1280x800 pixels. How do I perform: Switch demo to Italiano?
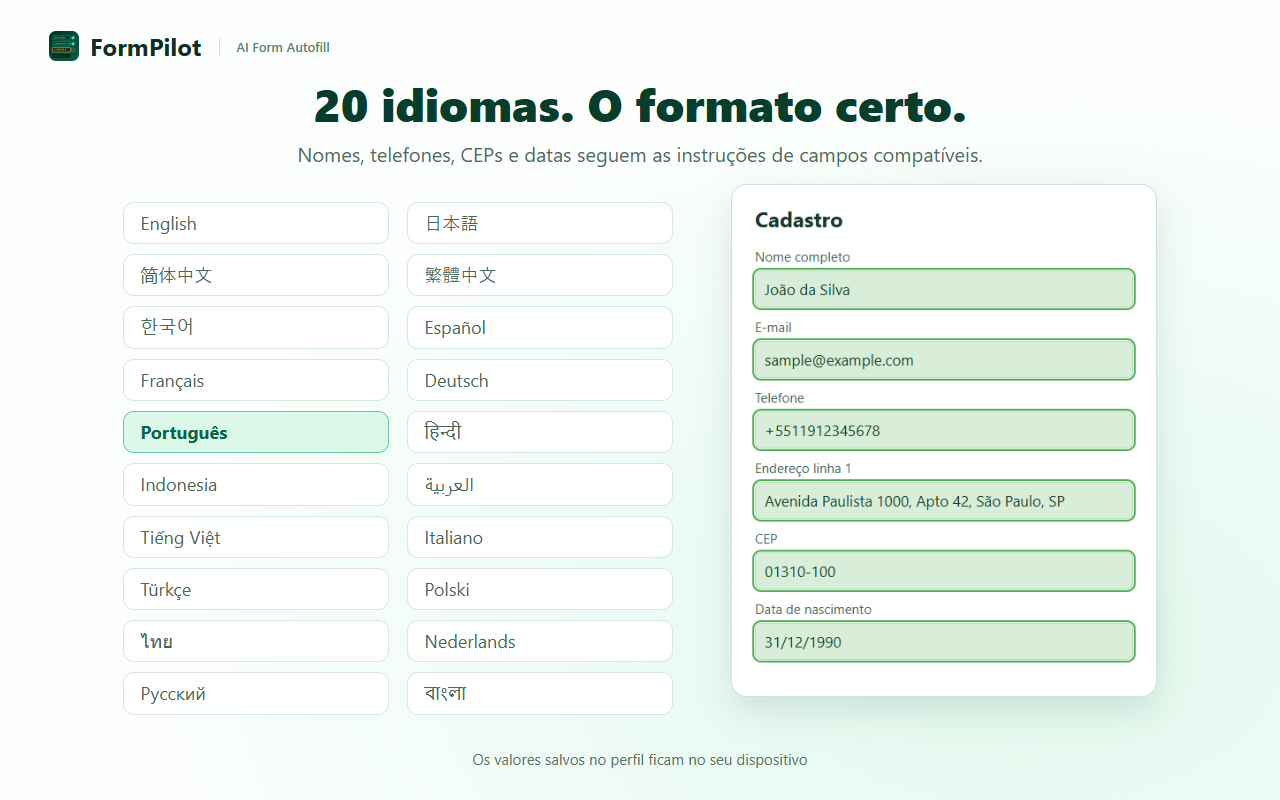[540, 537]
